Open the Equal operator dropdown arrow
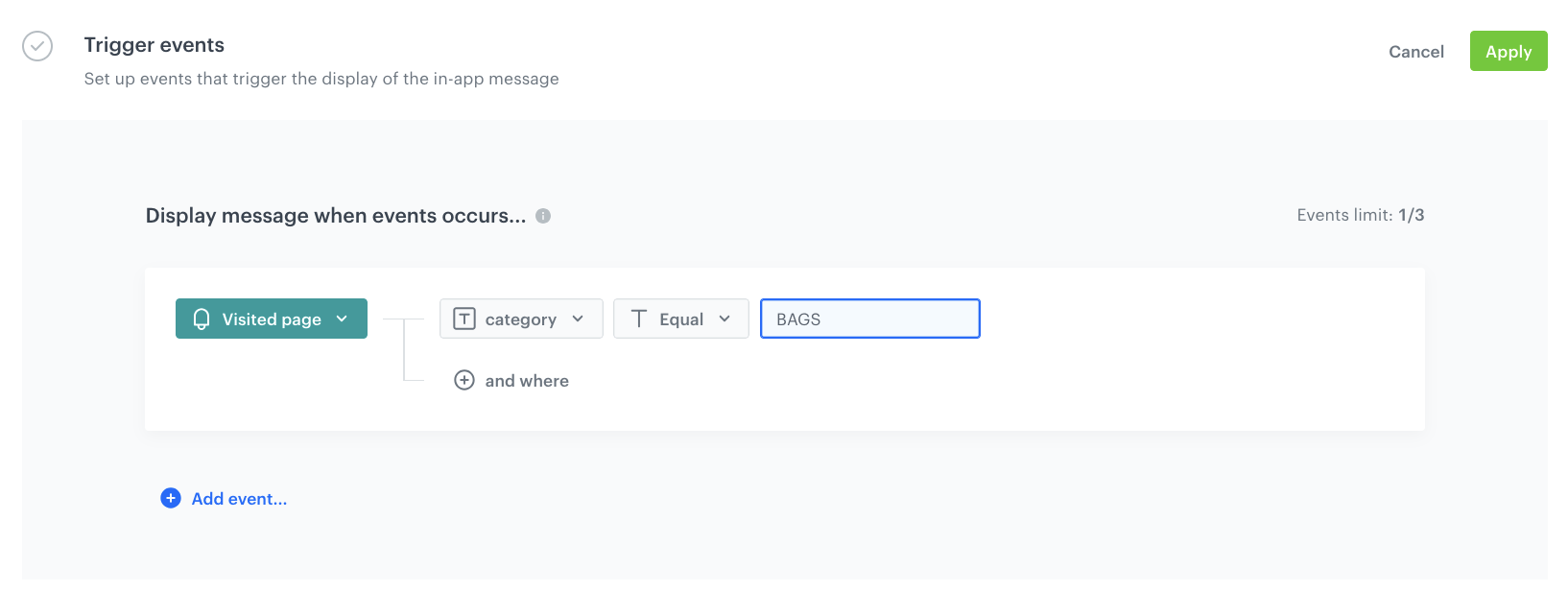1568x591 pixels. tap(725, 319)
